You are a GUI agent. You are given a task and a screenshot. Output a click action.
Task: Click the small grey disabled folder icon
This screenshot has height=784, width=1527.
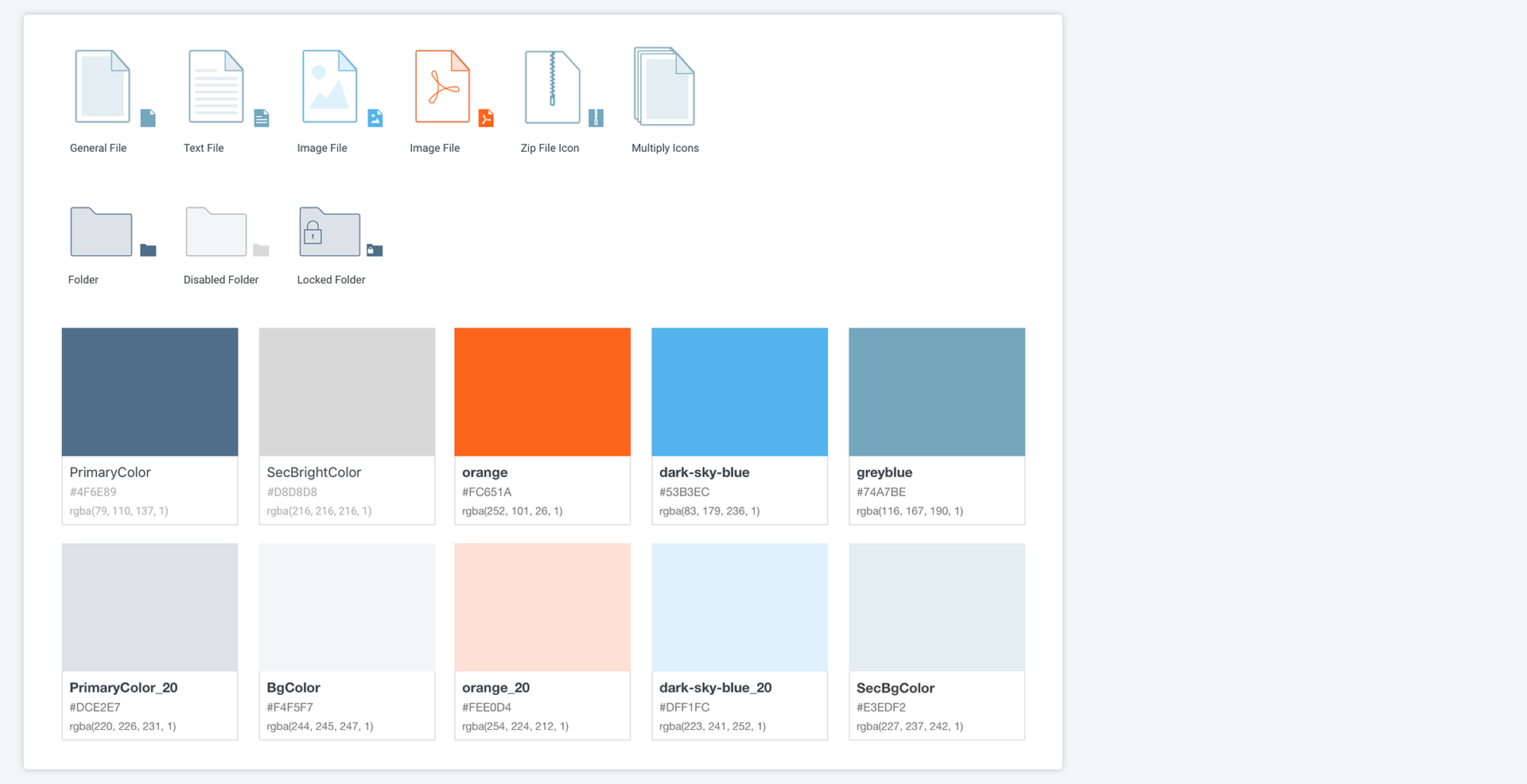262,250
